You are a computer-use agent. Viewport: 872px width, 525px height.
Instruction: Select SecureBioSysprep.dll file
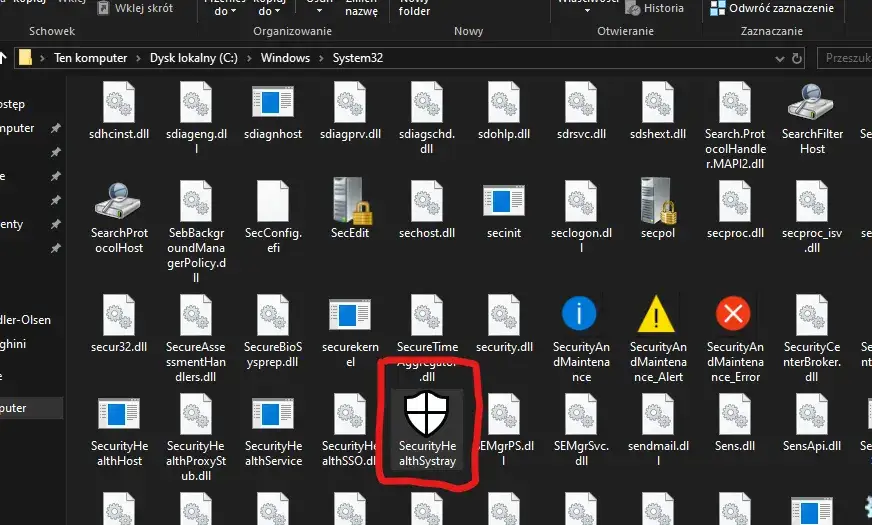(273, 331)
